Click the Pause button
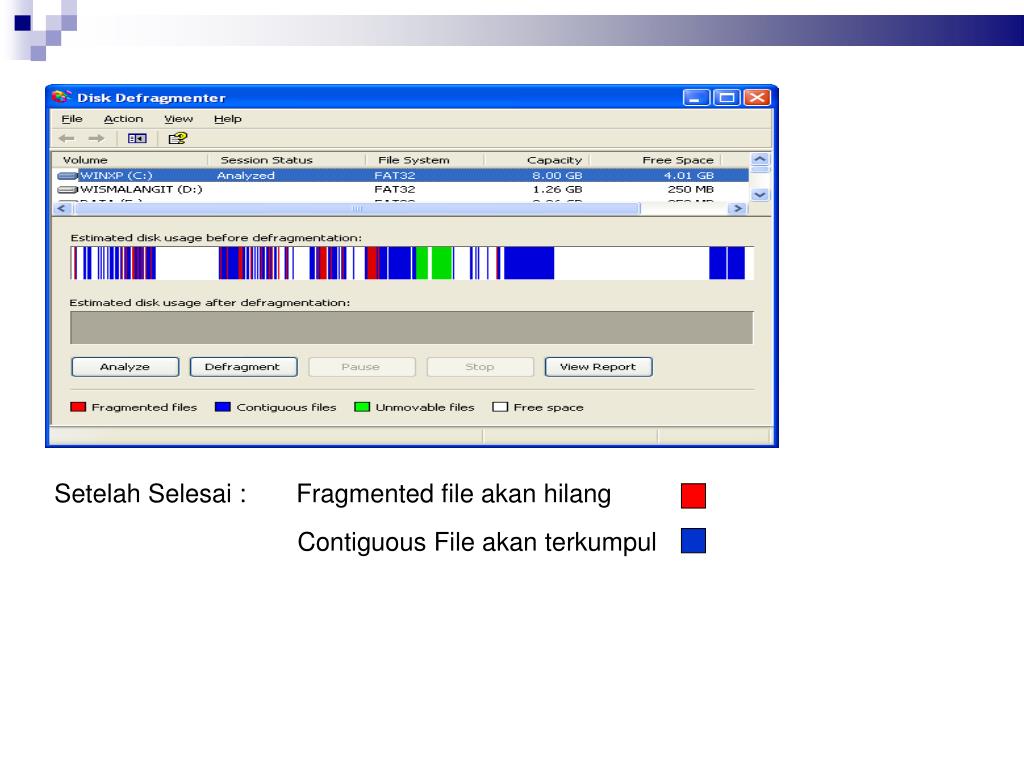The image size is (1024, 768). click(x=361, y=367)
